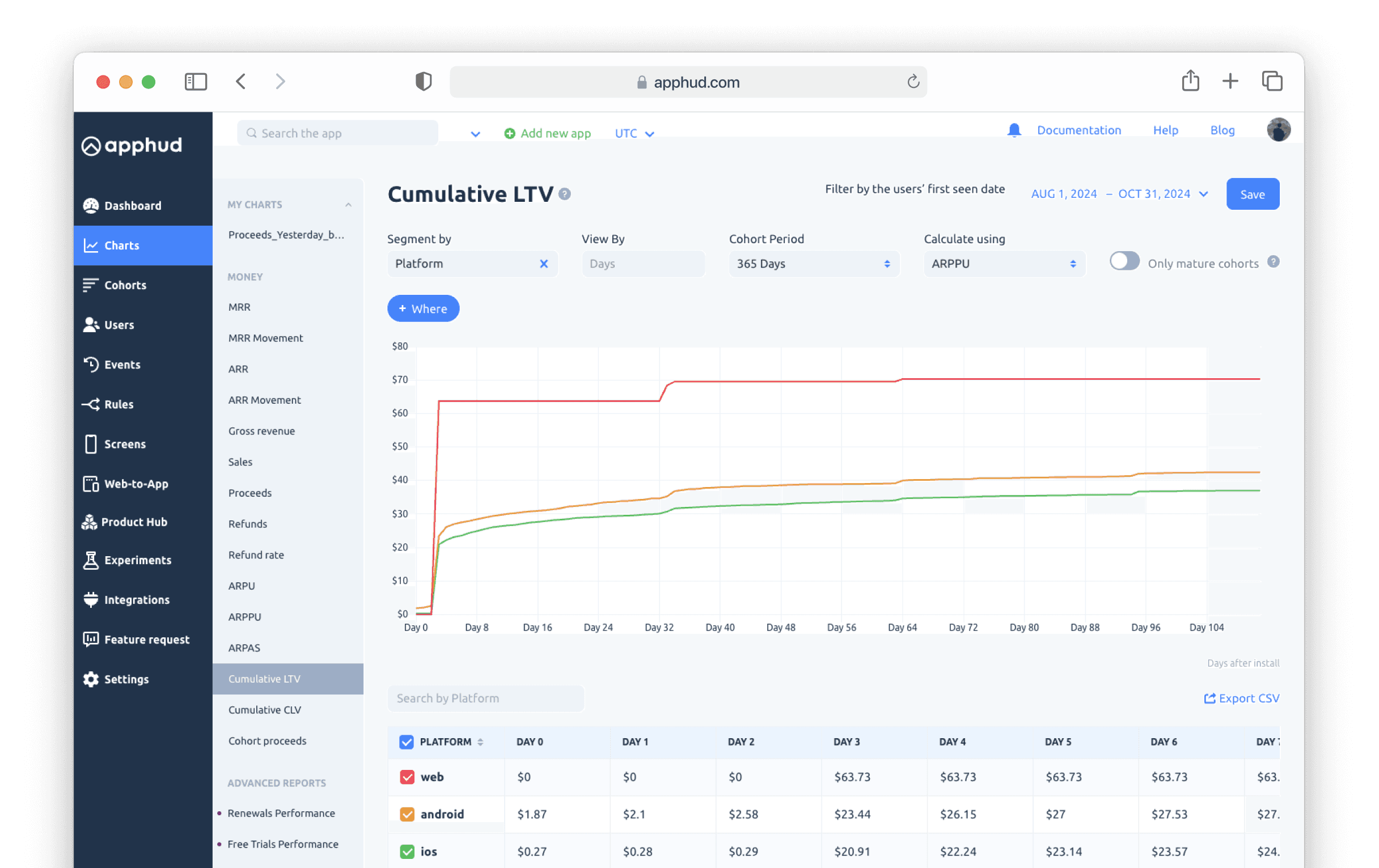Toggle Only mature cohorts switch
This screenshot has height=868, width=1379.
[1124, 262]
